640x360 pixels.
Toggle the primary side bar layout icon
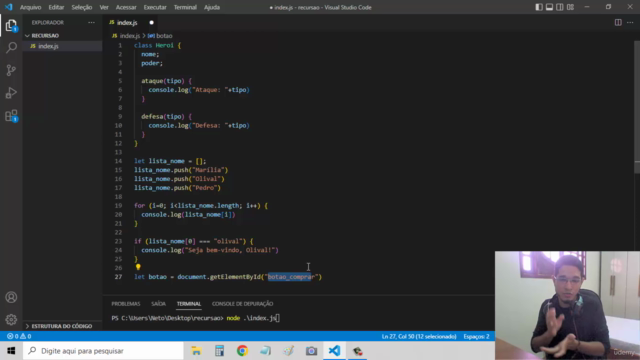pyautogui.click(x=539, y=7)
